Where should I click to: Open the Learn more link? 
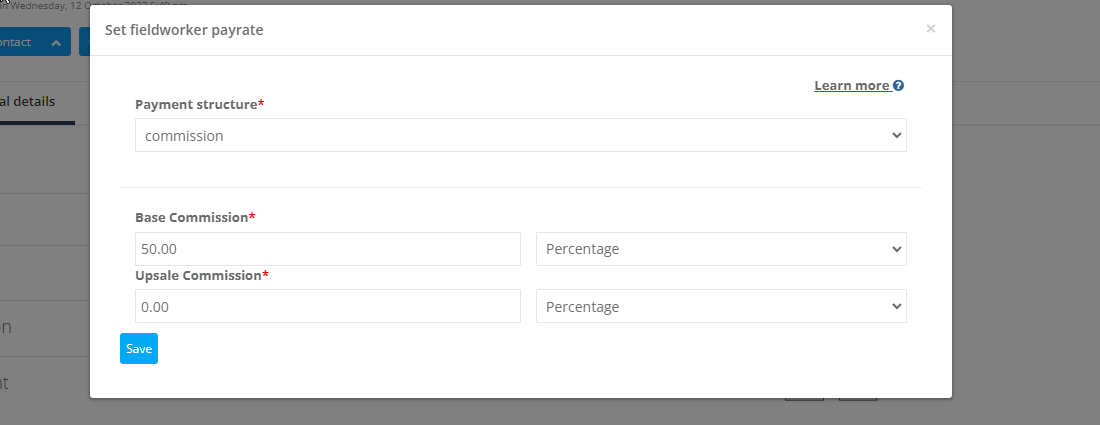click(x=852, y=86)
